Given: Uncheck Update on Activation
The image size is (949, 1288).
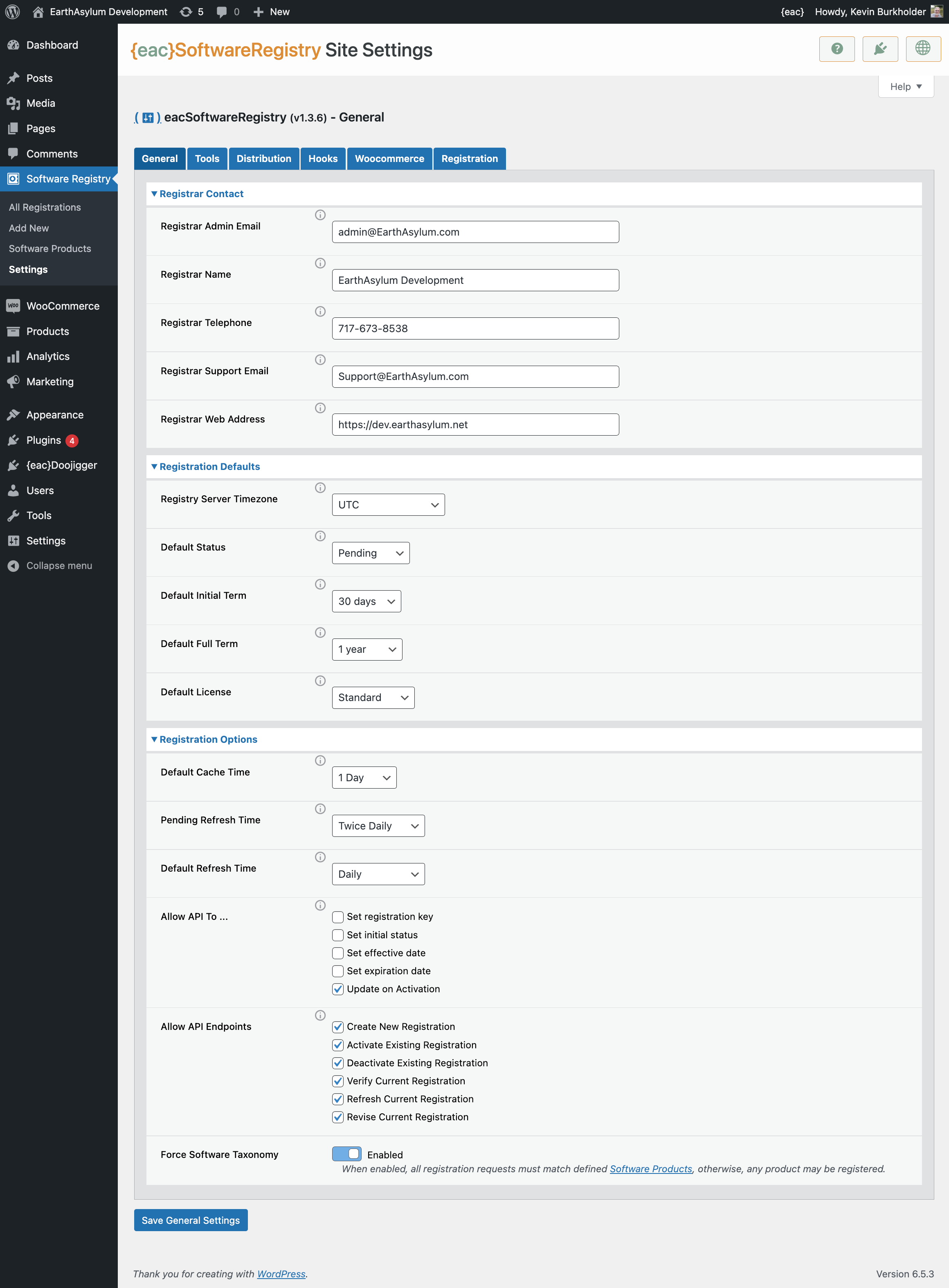Looking at the screenshot, I should pos(338,989).
